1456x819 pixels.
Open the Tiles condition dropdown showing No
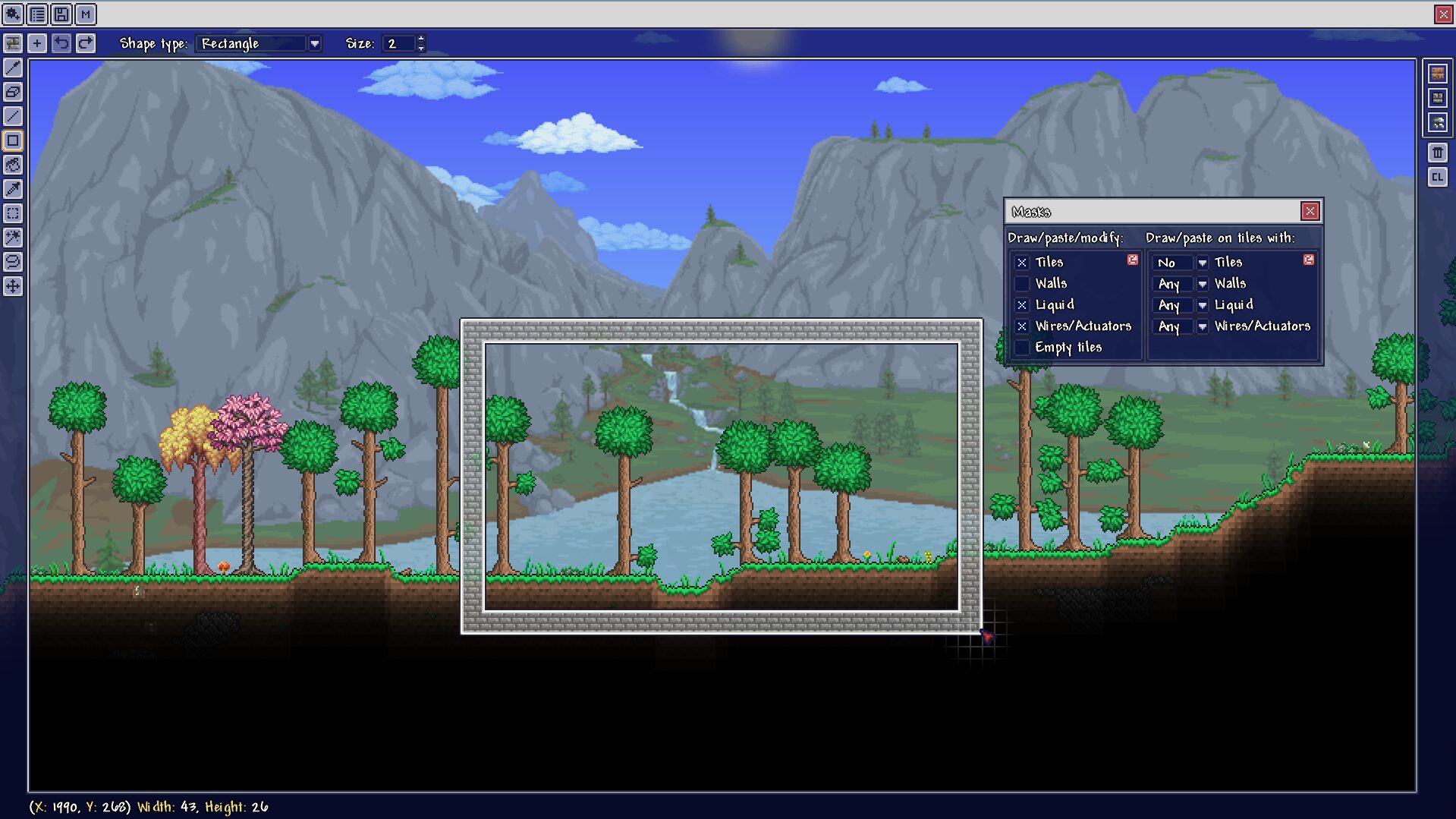pyautogui.click(x=1181, y=263)
